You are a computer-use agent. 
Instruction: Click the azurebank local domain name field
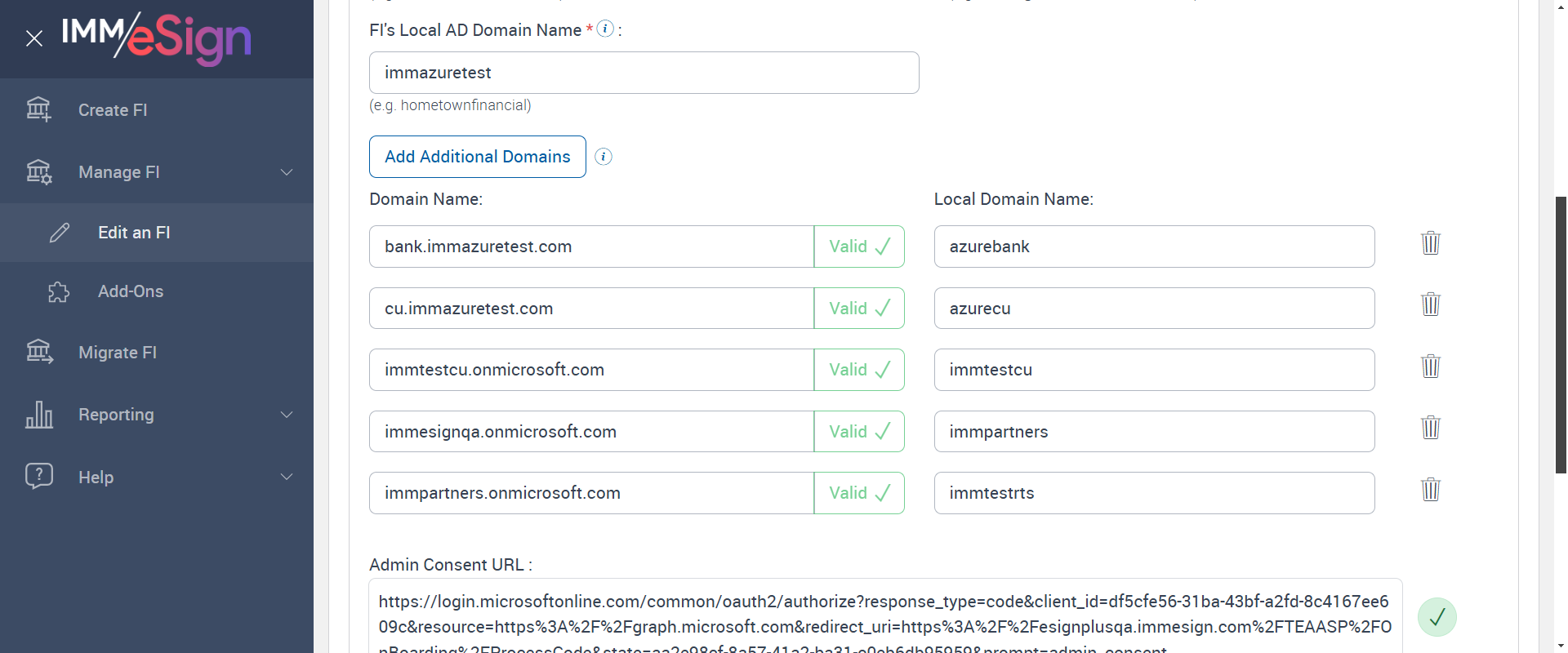(1153, 247)
